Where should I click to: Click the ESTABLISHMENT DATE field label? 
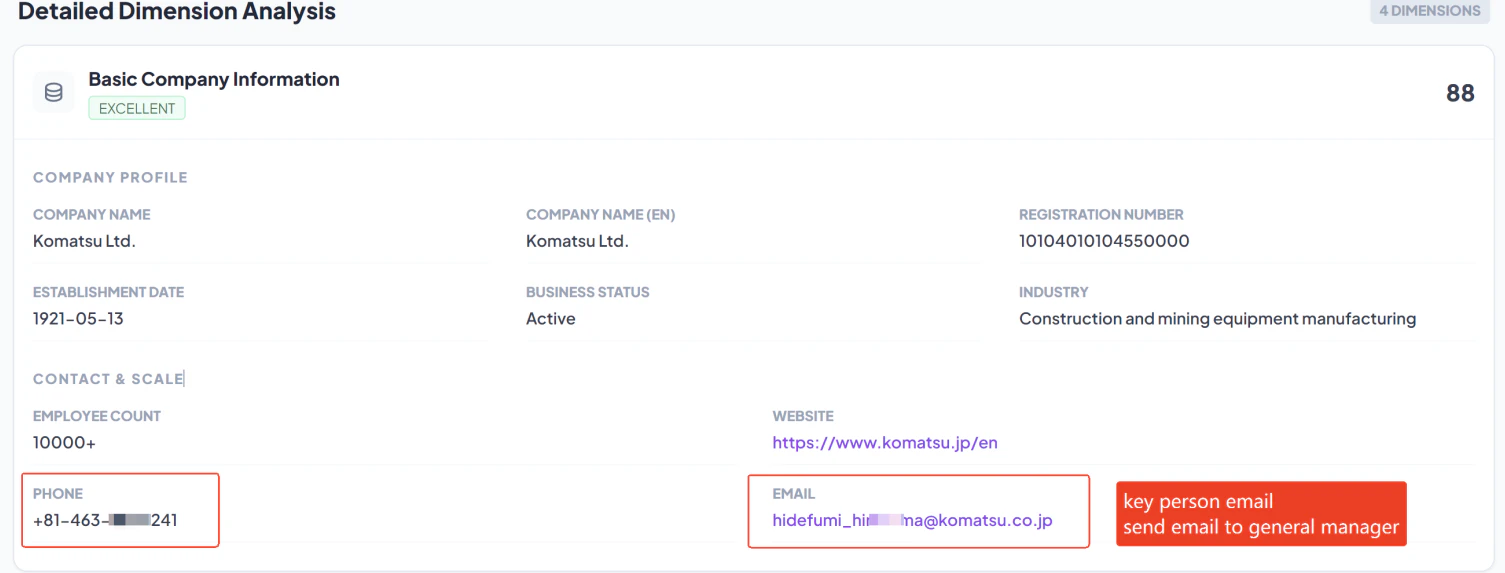pyautogui.click(x=108, y=292)
